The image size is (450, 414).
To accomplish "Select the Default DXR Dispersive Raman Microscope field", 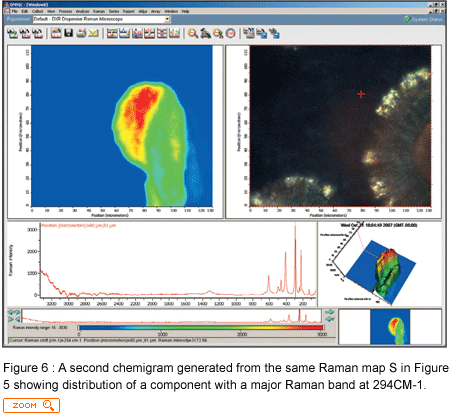I will click(101, 19).
